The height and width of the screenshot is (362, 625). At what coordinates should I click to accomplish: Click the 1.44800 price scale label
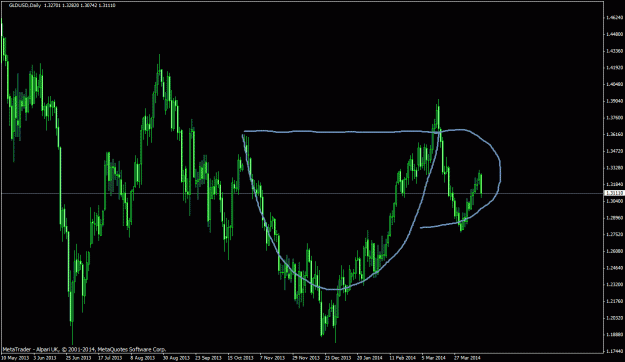614,34
